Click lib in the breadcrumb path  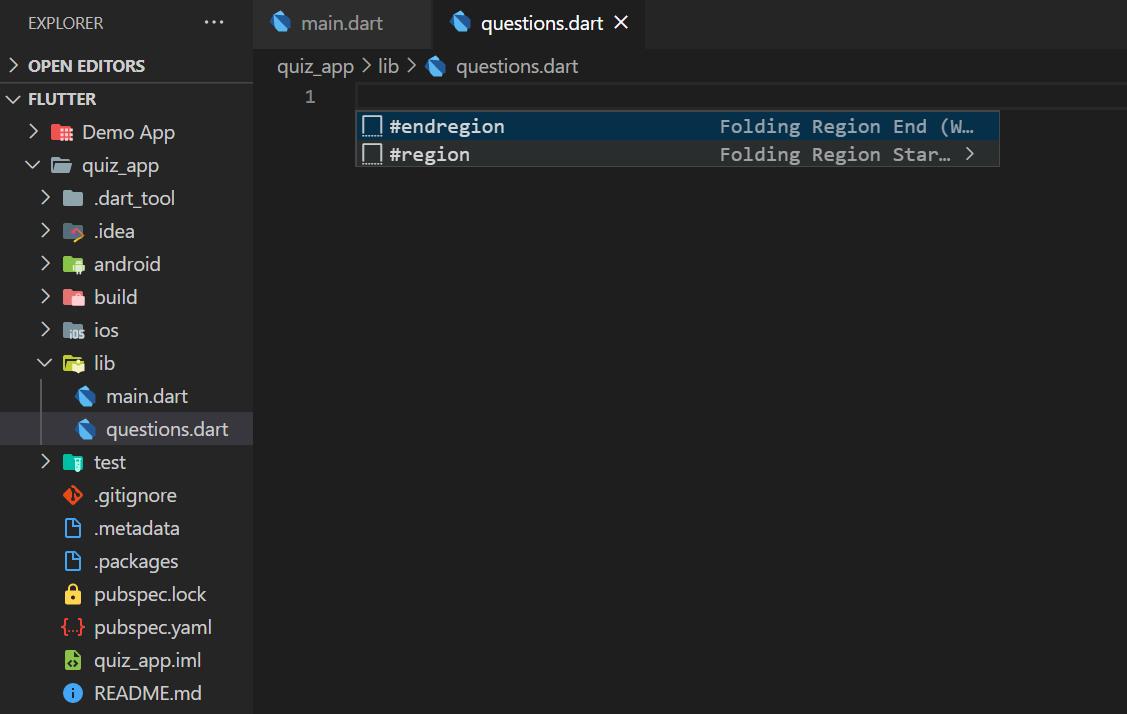(x=388, y=67)
